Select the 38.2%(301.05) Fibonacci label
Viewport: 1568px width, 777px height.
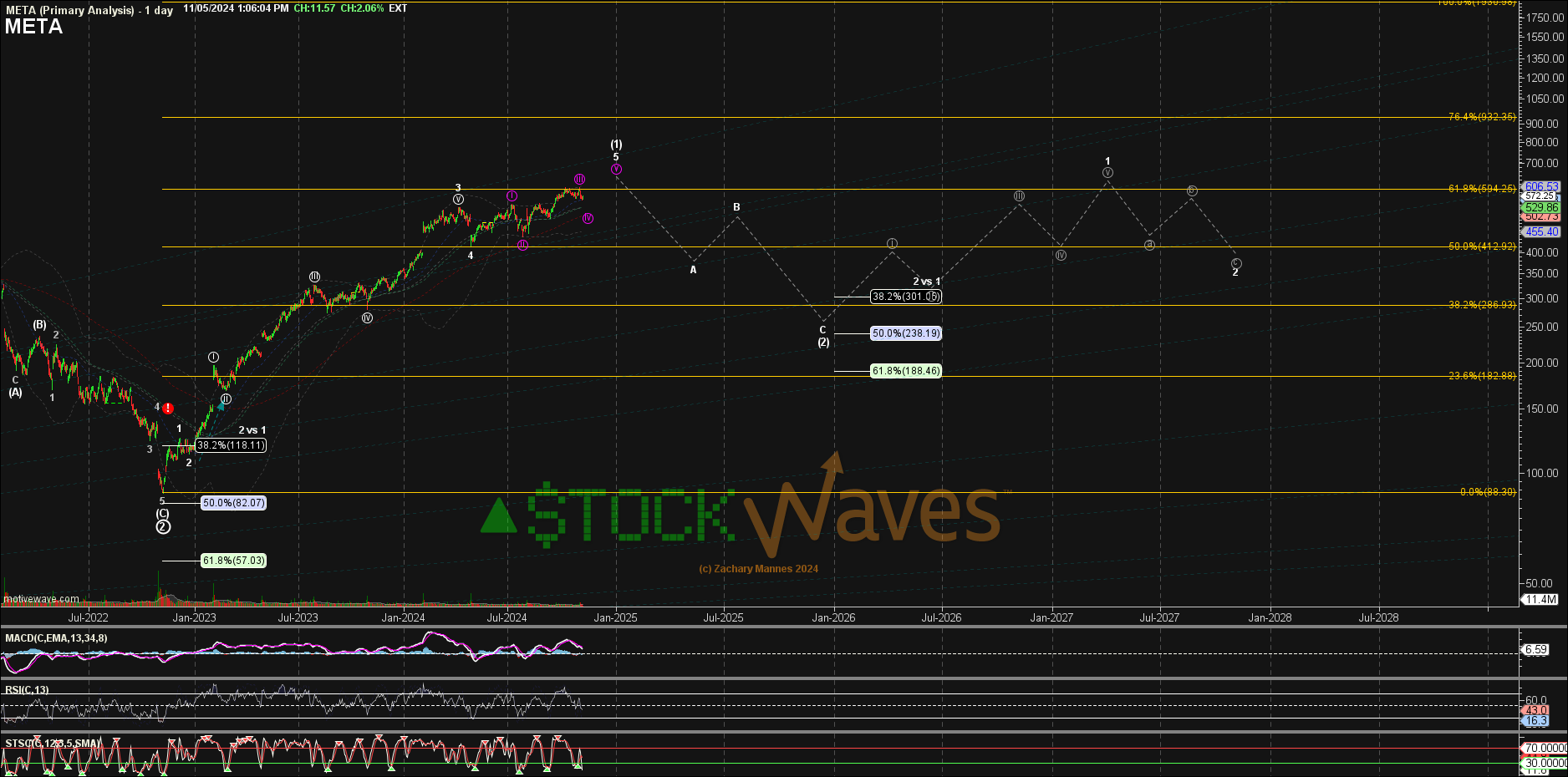point(906,297)
